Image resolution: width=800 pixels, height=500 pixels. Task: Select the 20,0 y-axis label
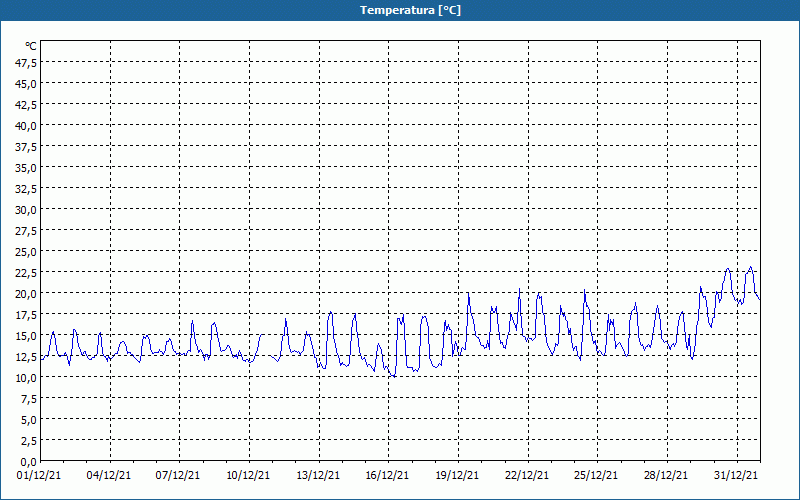click(x=27, y=293)
